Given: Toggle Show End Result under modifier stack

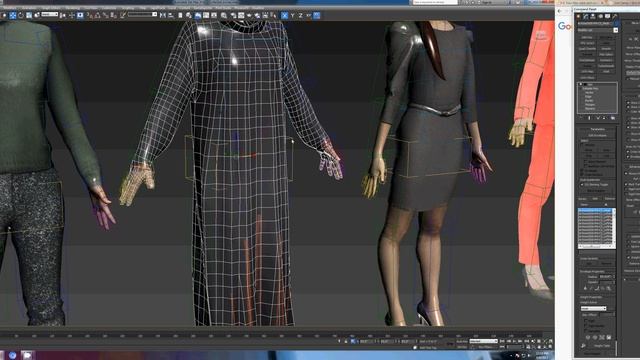Looking at the screenshot, I should click(589, 118).
